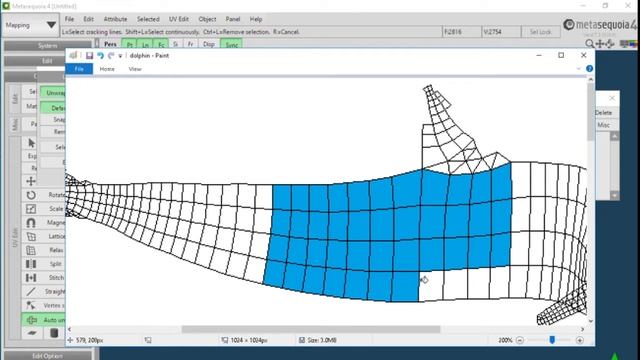640x360 pixels.
Task: Open Metasequoia's Help menu
Action: coord(256,19)
